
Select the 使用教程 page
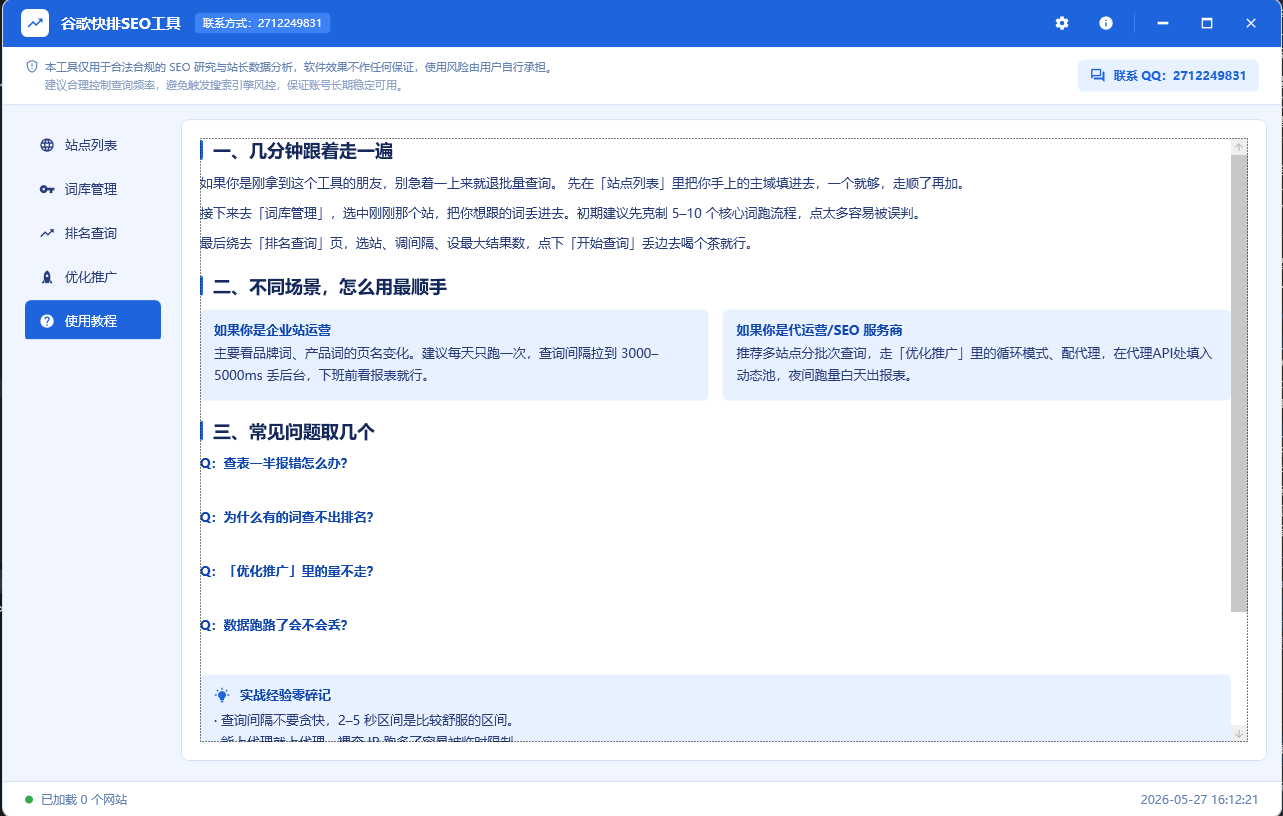93,321
